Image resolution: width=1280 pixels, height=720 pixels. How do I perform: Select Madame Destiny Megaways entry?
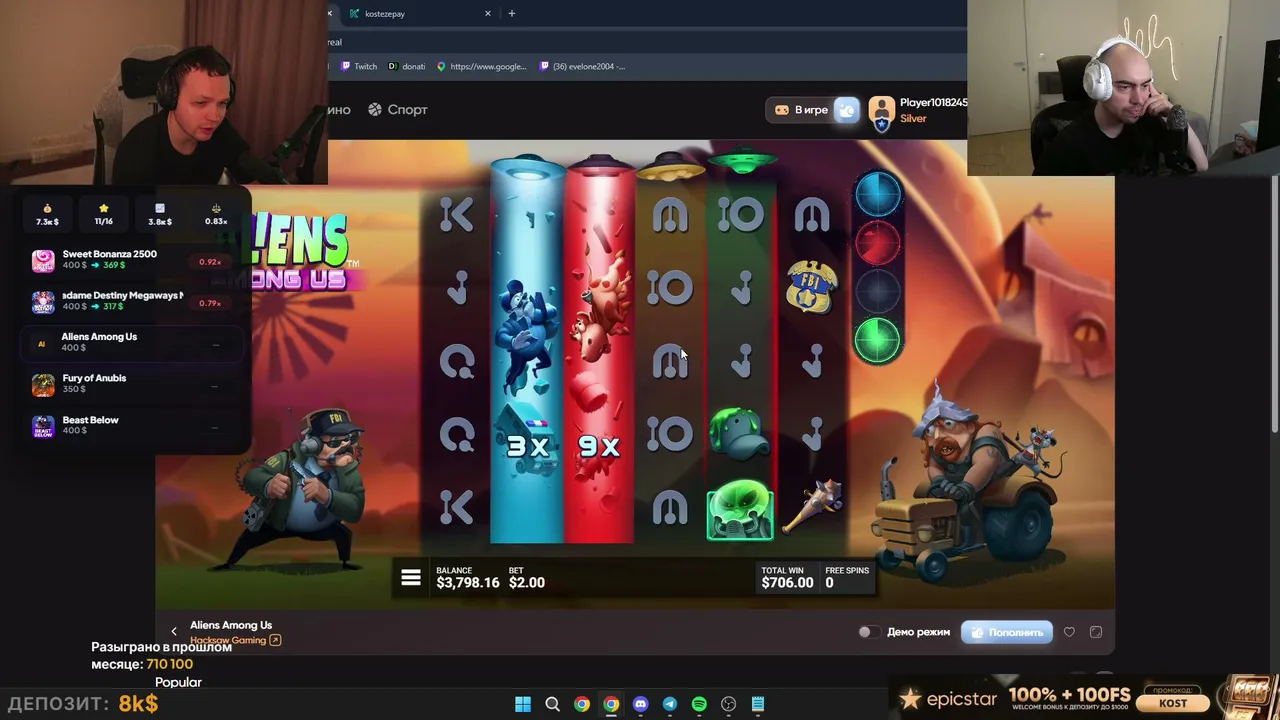(x=130, y=302)
